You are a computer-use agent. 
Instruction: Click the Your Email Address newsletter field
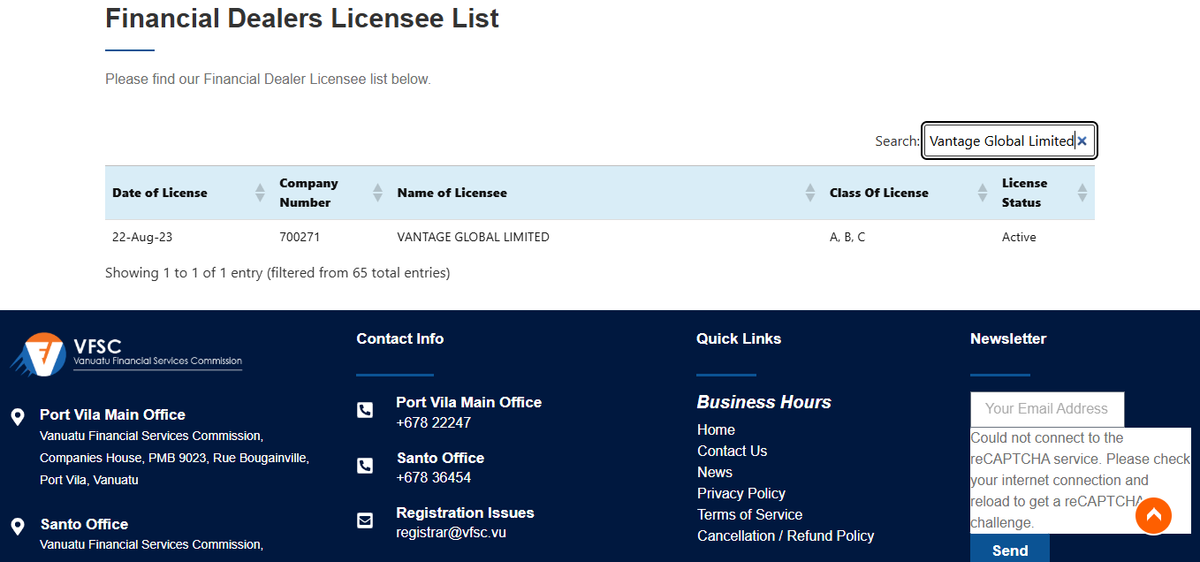(1047, 409)
